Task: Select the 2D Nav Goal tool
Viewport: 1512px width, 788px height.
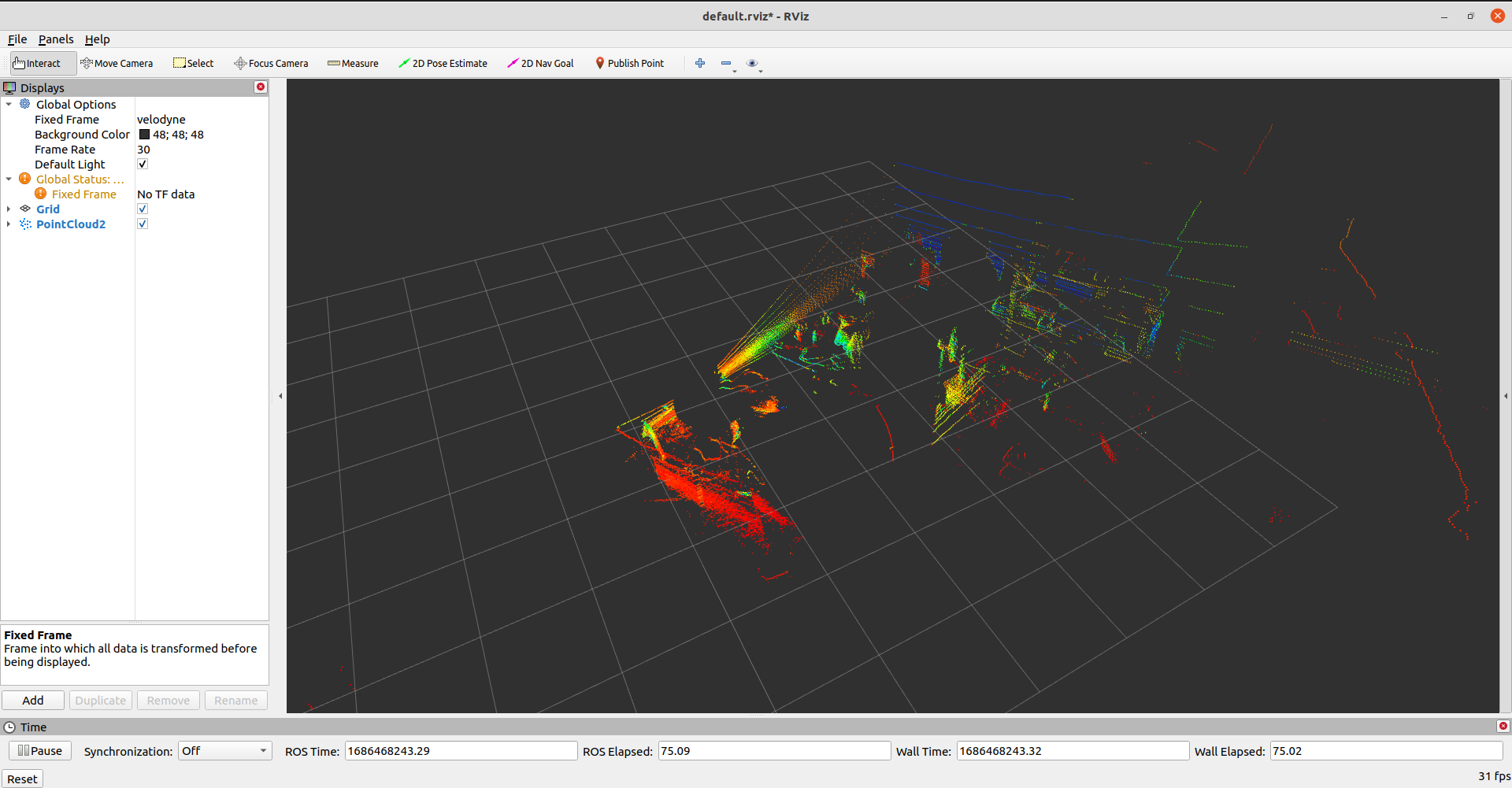Action: [x=540, y=63]
